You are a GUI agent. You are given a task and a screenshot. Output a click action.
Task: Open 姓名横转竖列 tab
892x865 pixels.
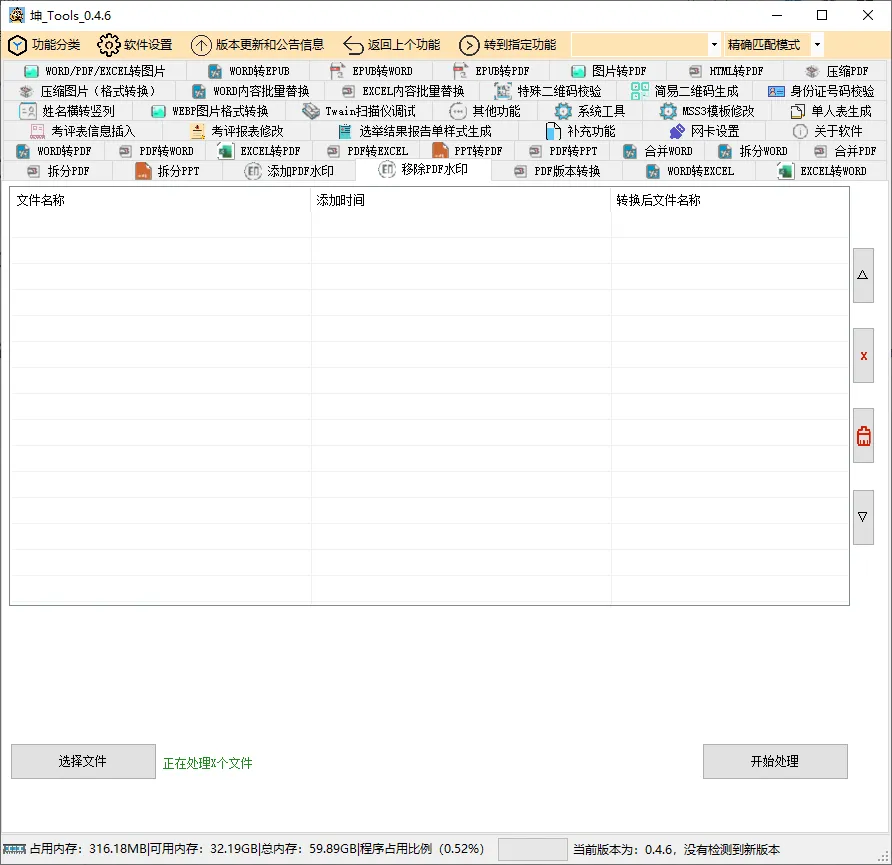(67, 111)
